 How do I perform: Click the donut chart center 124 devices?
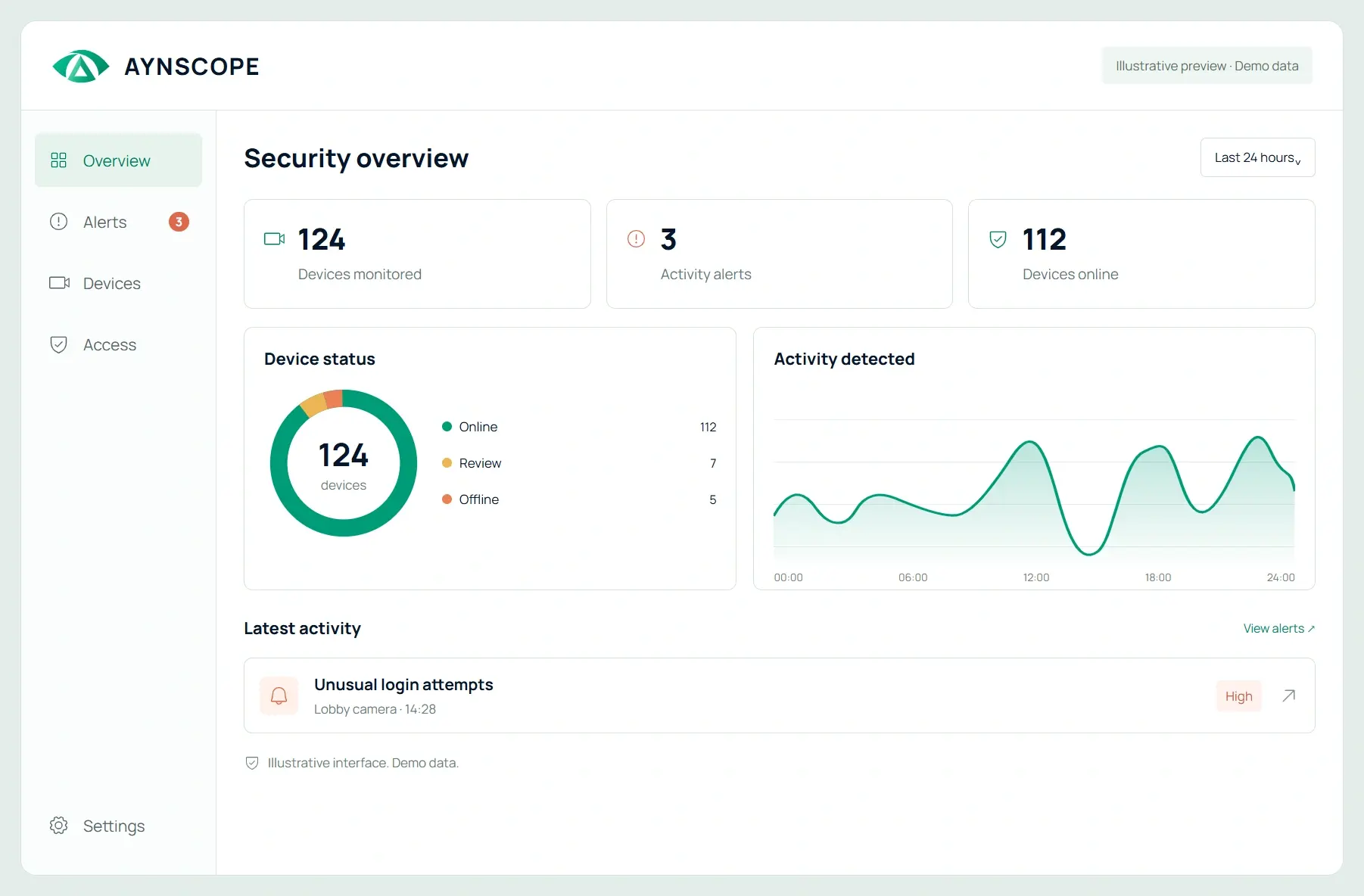[x=344, y=465]
